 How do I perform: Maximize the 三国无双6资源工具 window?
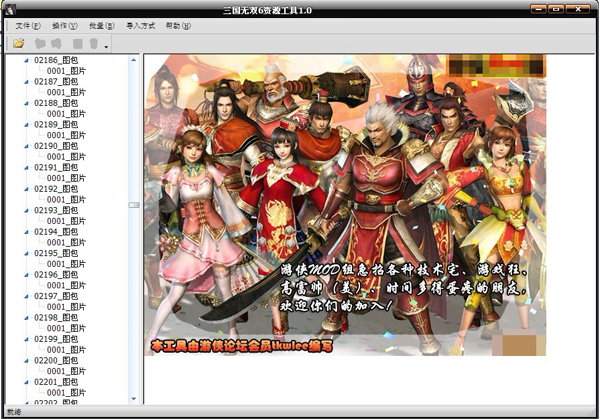[x=556, y=8]
